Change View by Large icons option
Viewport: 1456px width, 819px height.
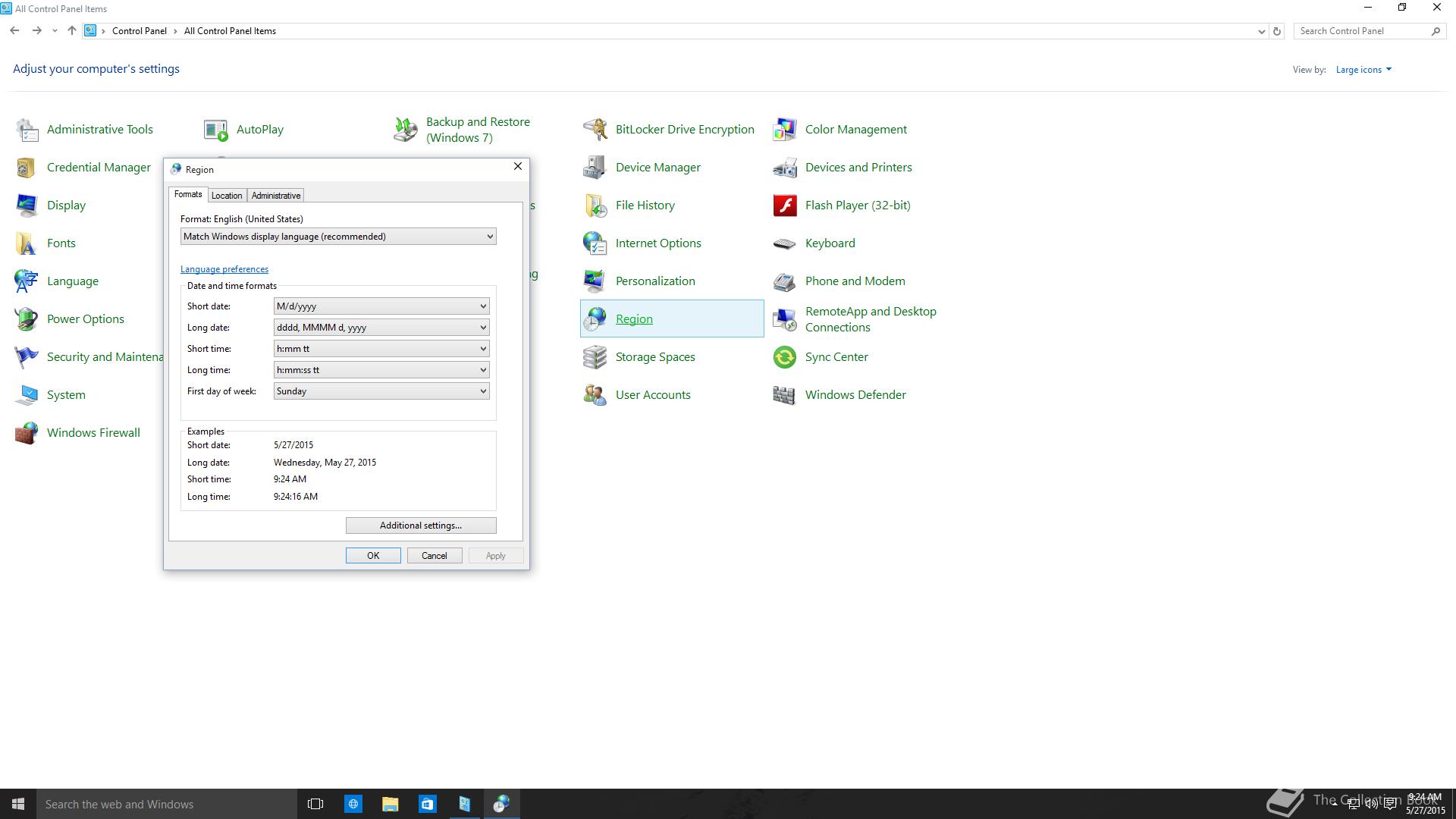click(x=1363, y=70)
